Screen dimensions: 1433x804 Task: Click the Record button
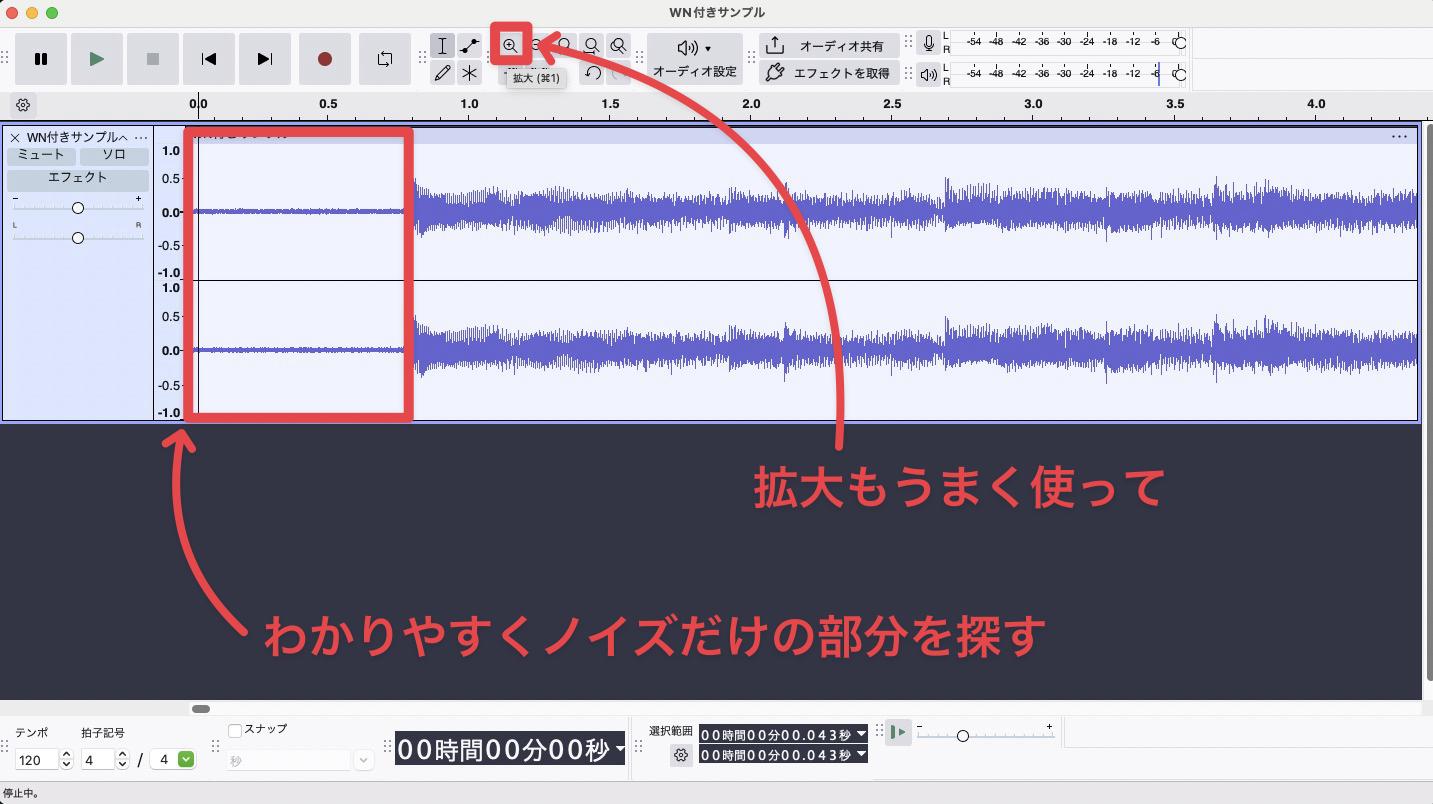coord(325,59)
